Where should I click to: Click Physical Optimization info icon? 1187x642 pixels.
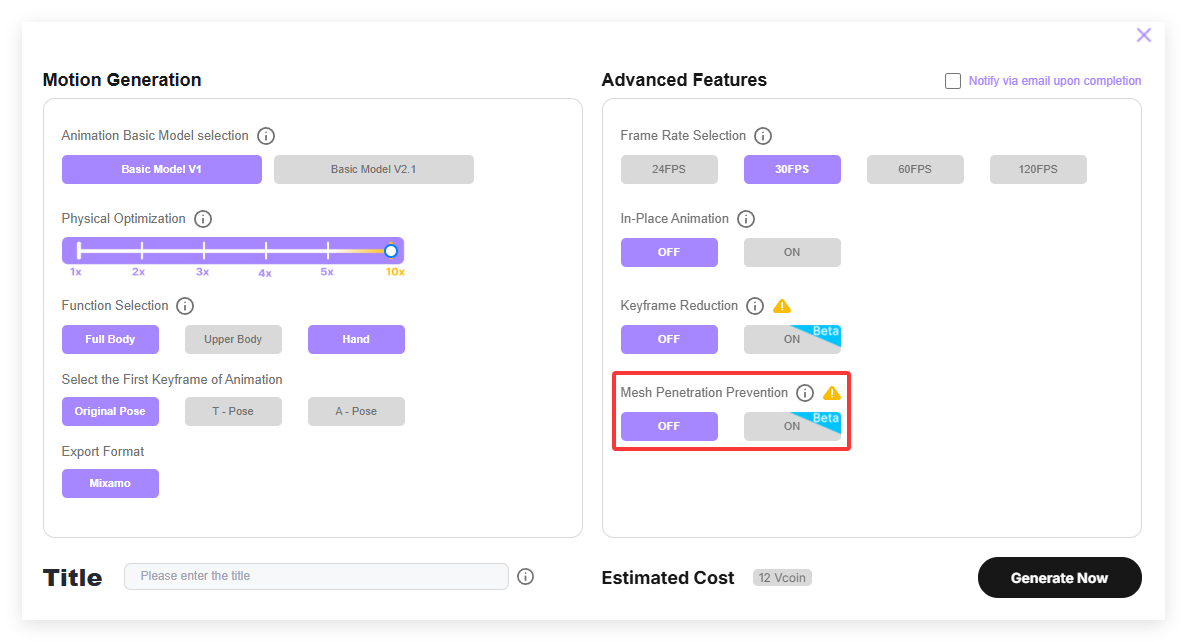[203, 219]
